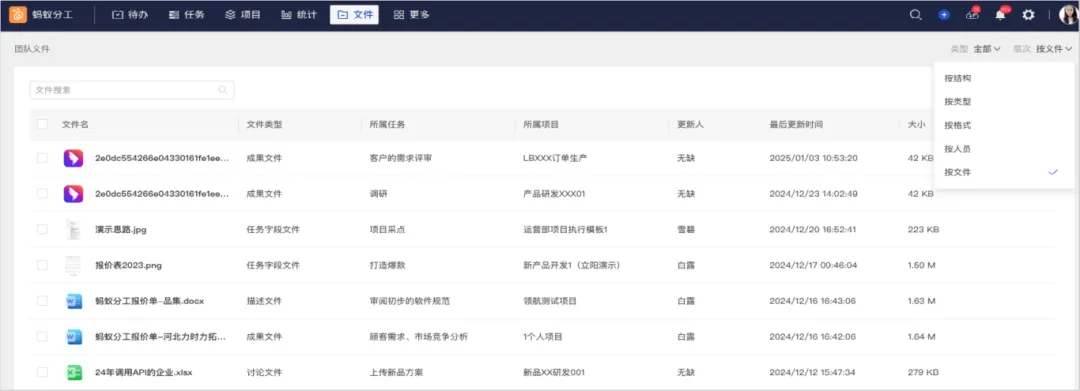
Task: Open the 更多 menu in navigation
Action: pyautogui.click(x=412, y=14)
